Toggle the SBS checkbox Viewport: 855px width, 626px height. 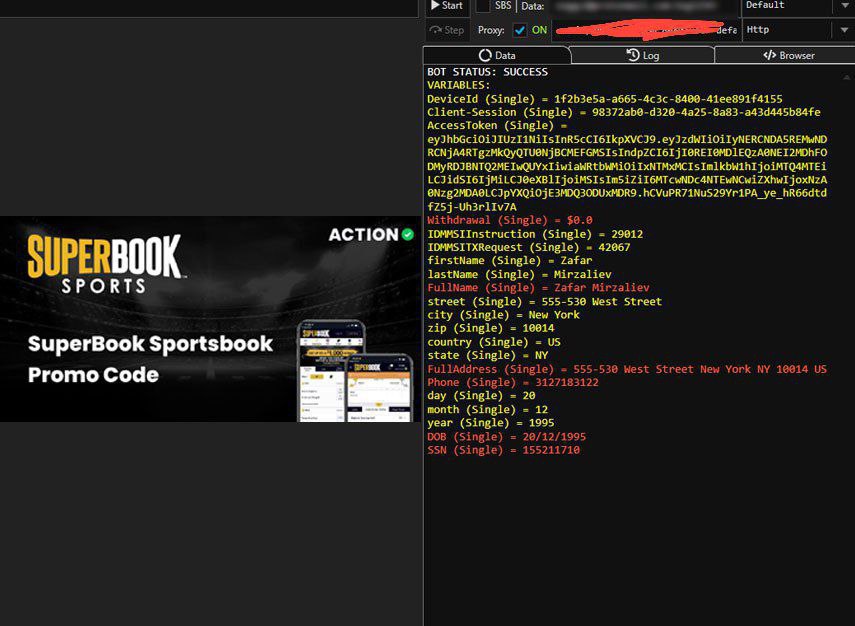tap(483, 5)
